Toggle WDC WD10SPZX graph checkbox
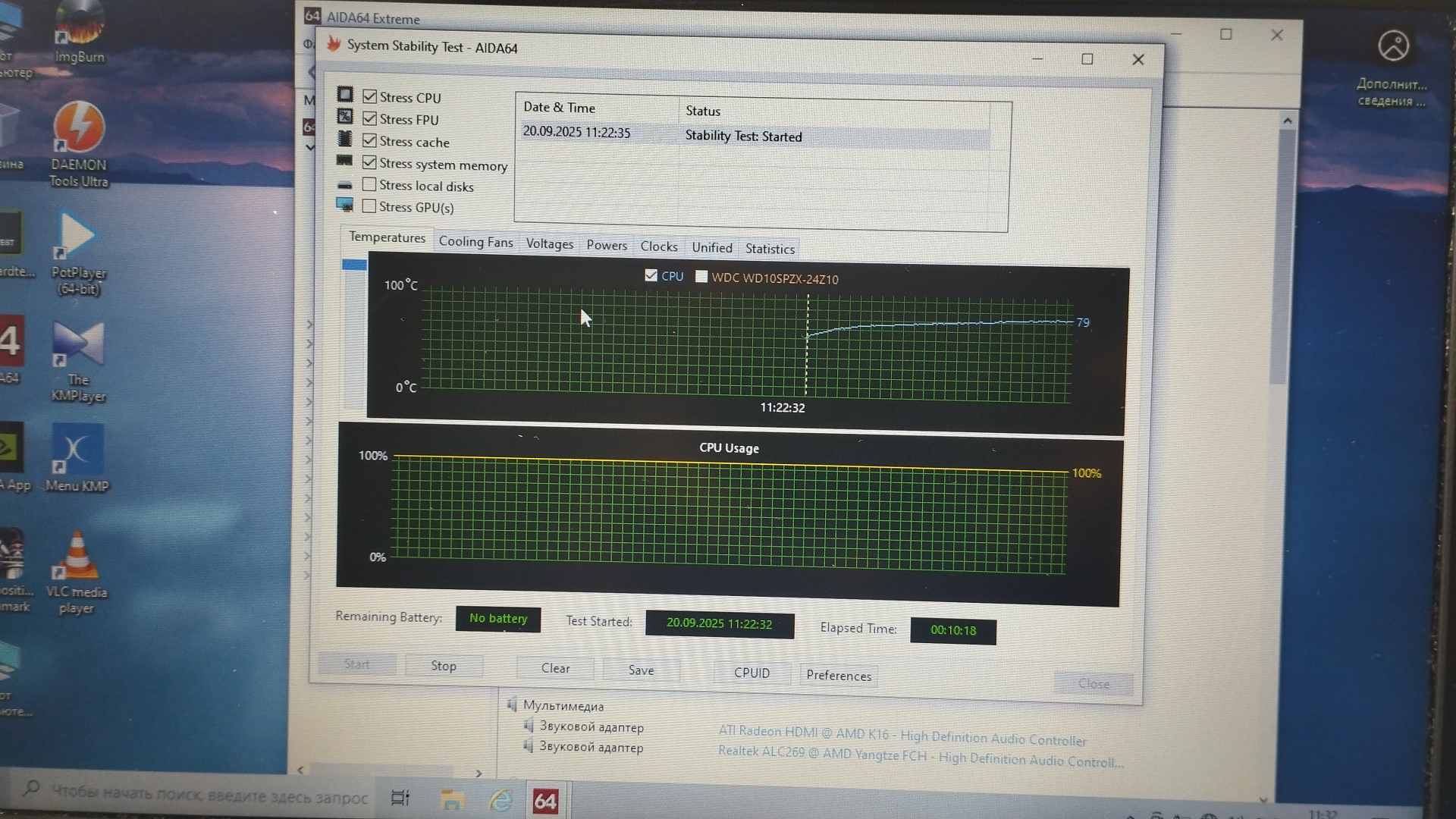Image resolution: width=1456 pixels, height=819 pixels. click(701, 277)
